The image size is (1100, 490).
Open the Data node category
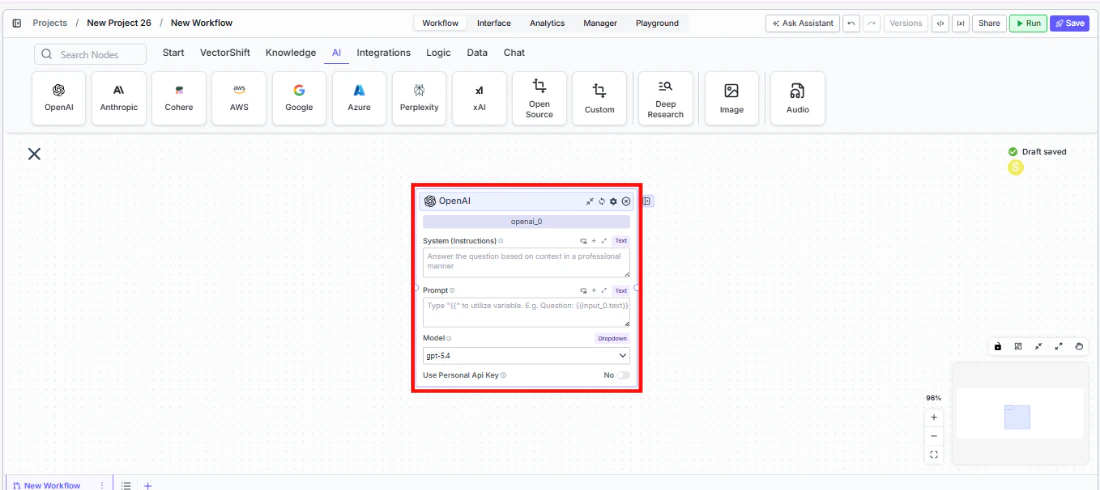point(477,53)
